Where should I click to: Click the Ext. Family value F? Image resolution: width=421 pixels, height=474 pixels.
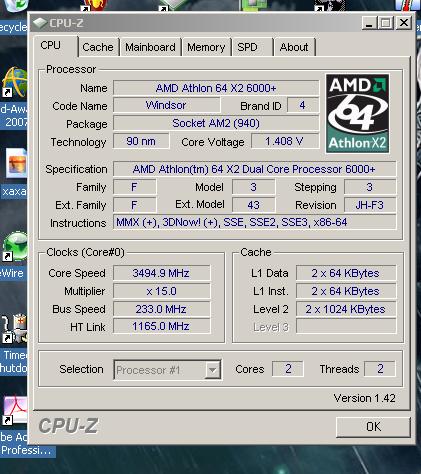[135, 205]
